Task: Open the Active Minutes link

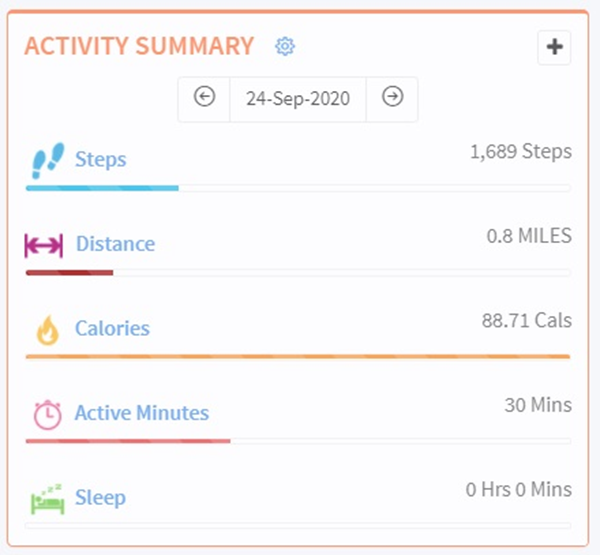Action: coord(142,413)
